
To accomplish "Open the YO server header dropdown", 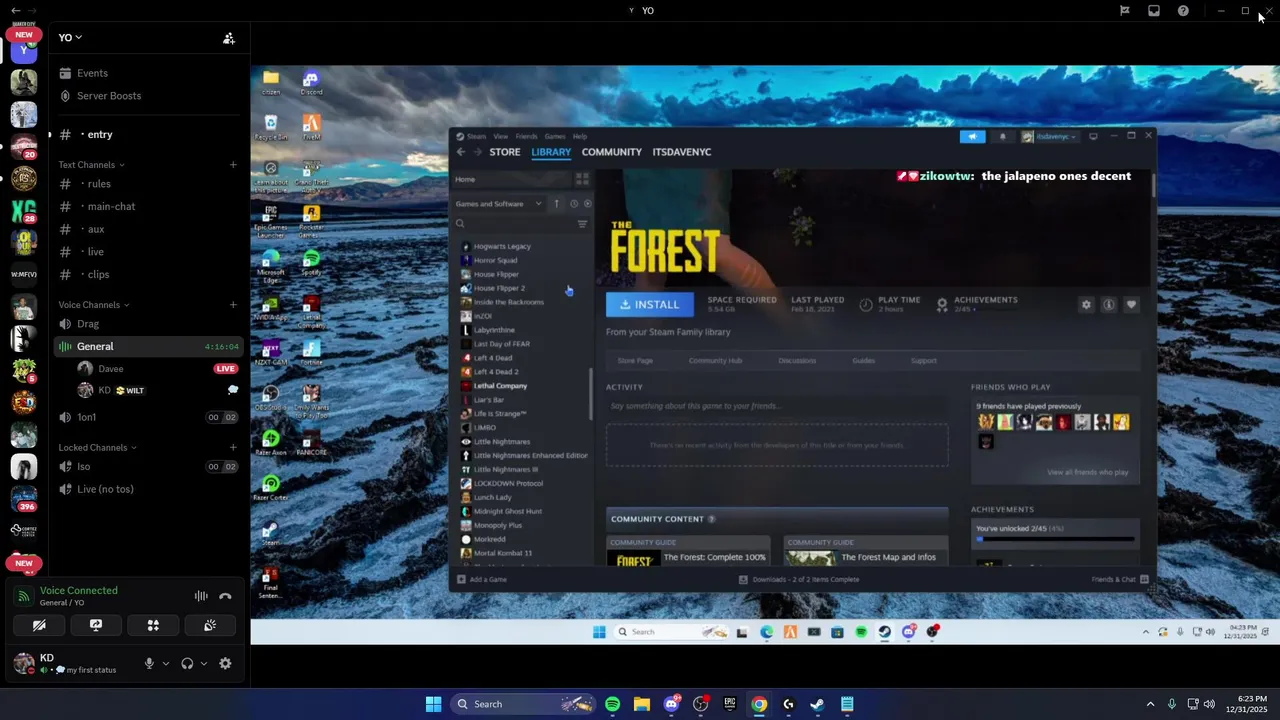I will (70, 37).
